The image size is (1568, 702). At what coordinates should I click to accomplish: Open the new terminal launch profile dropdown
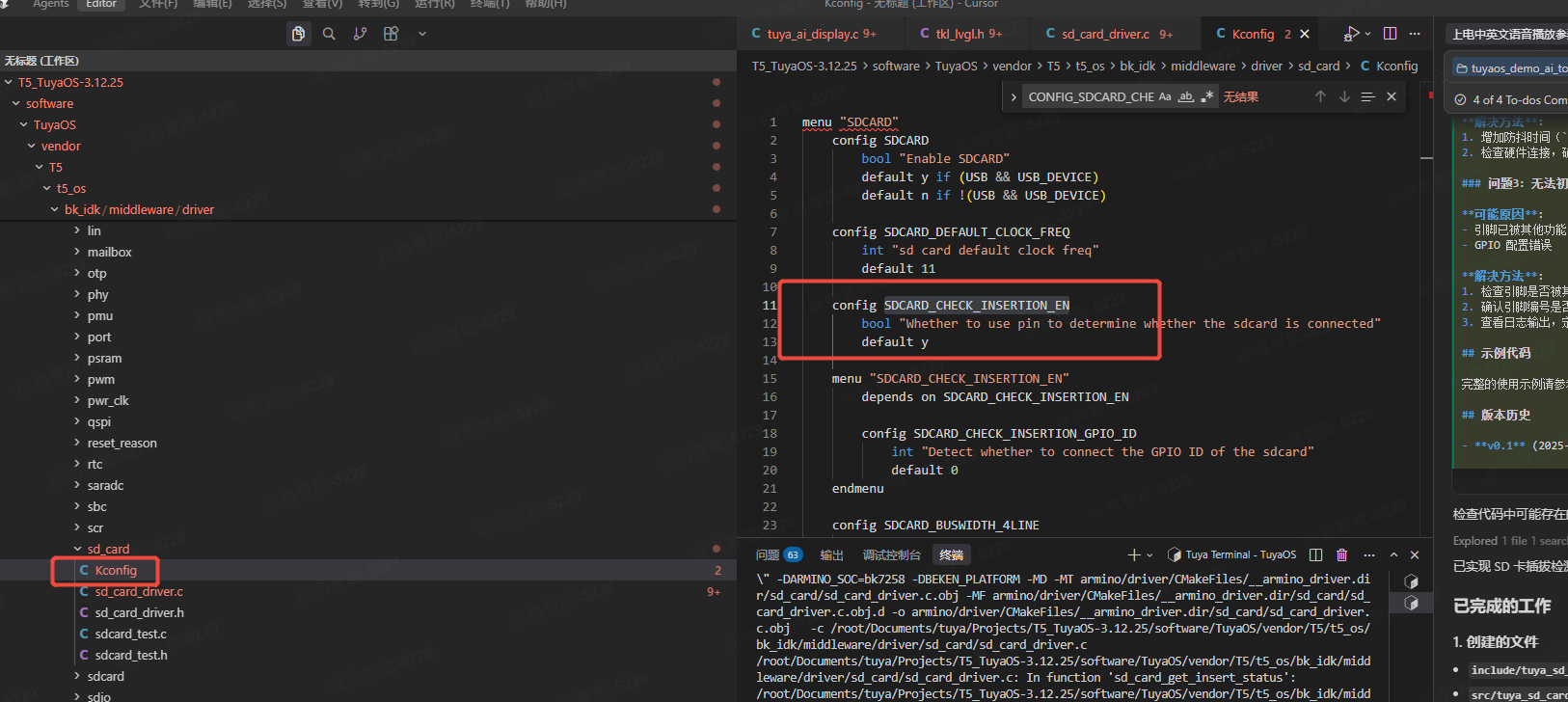click(x=1151, y=554)
